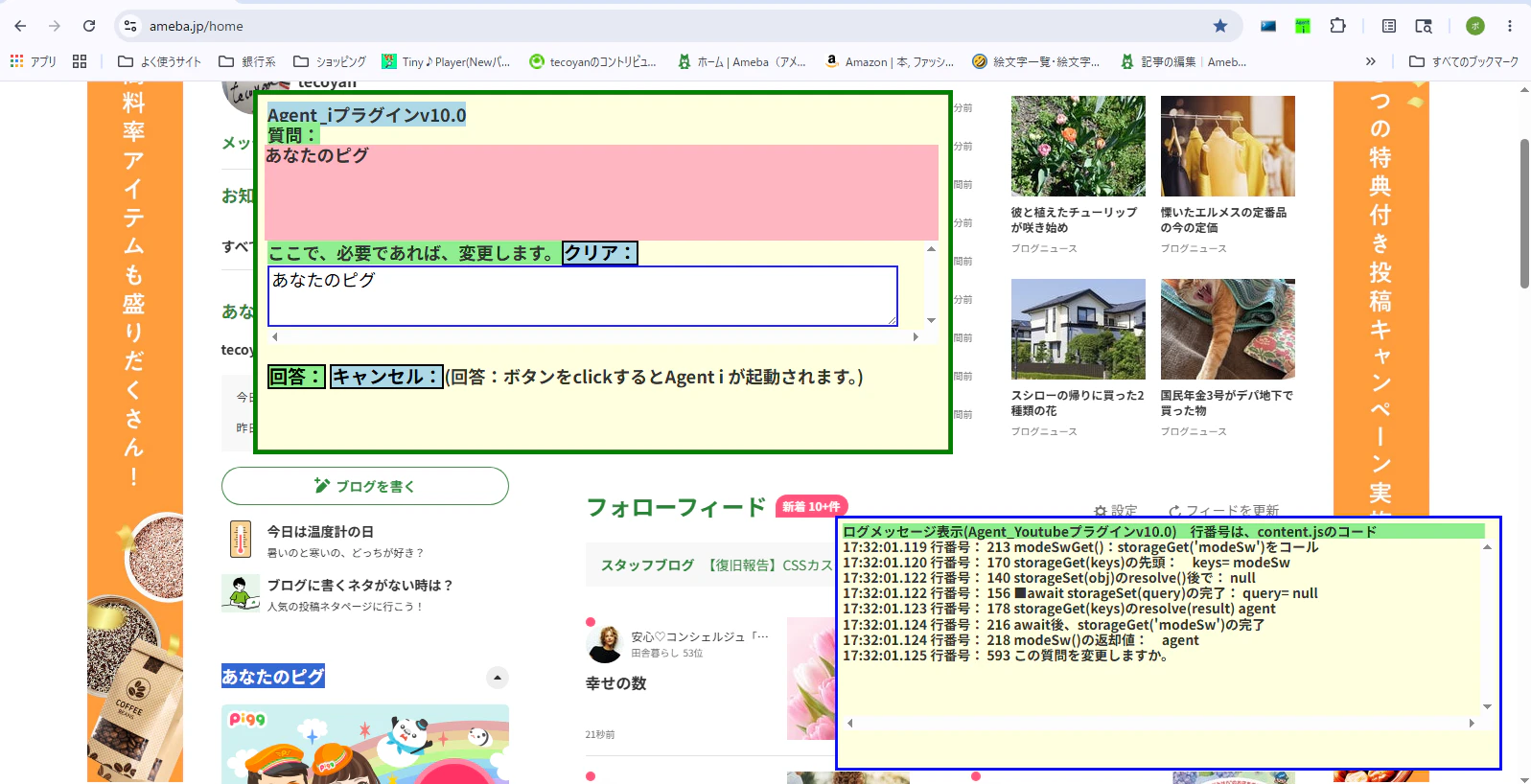The height and width of the screenshot is (784, 1531).
Task: Open the Pigg banner thumbnail
Action: click(x=365, y=745)
